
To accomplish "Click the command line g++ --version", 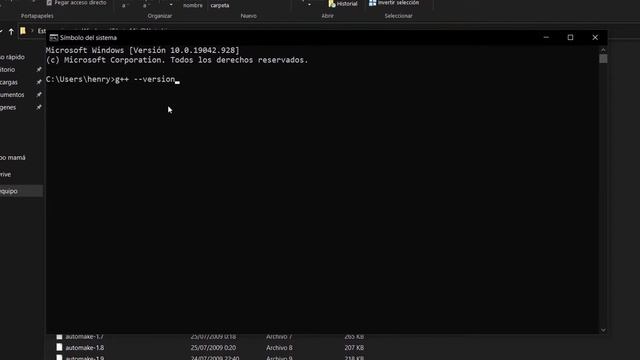I will [145, 79].
